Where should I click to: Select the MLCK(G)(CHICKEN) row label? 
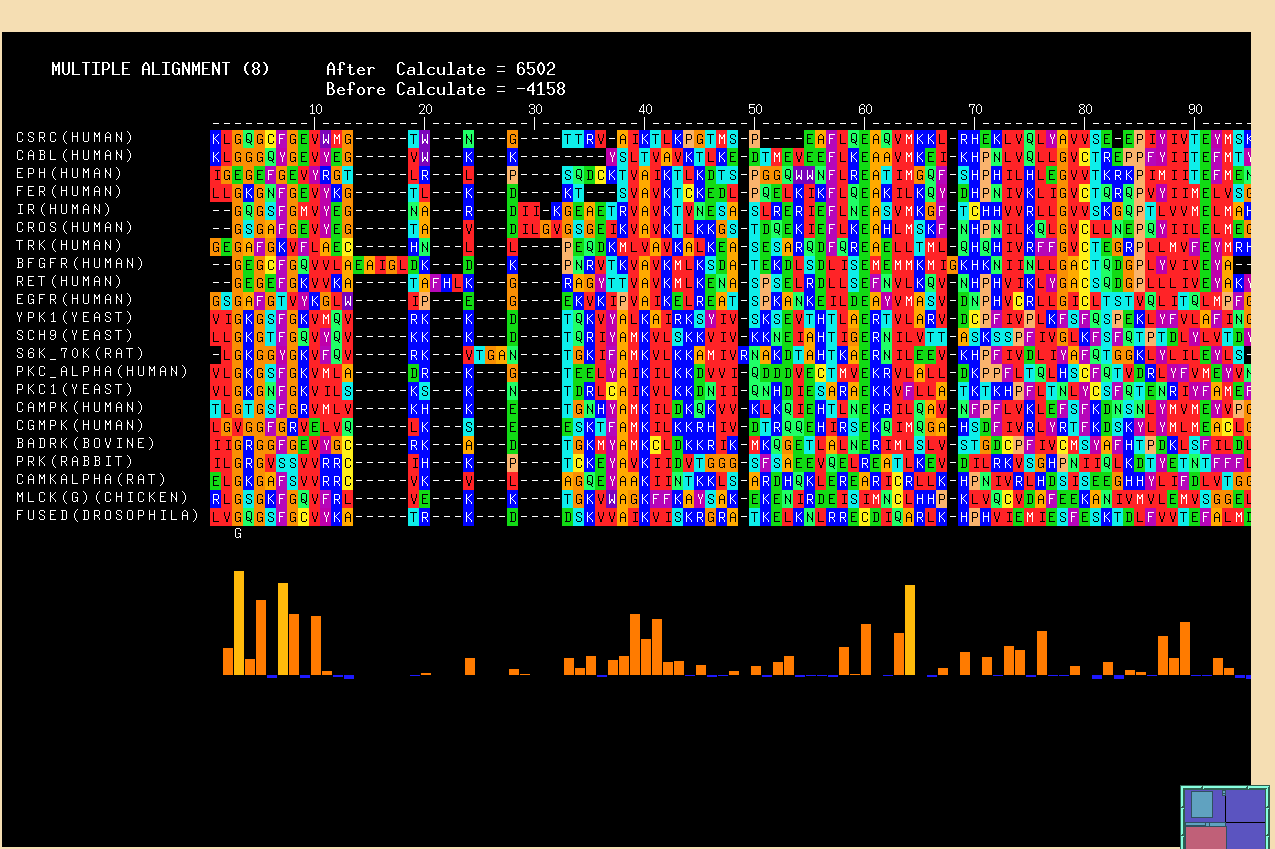click(x=102, y=497)
